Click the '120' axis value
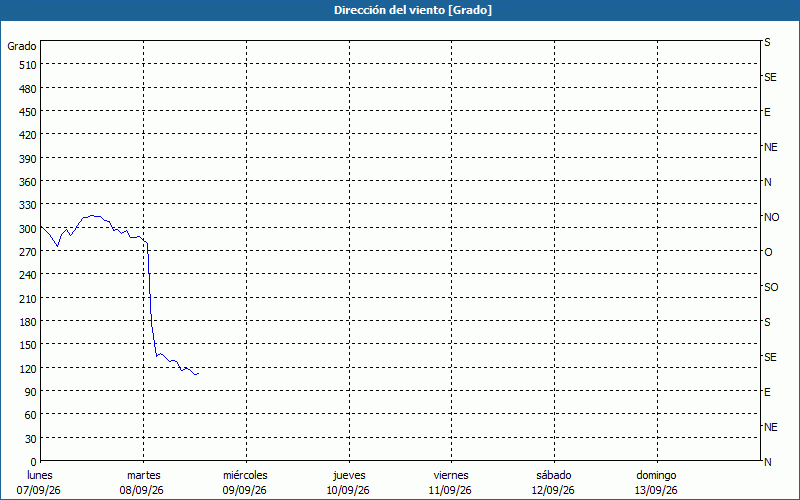This screenshot has height=500, width=800. [x=28, y=369]
